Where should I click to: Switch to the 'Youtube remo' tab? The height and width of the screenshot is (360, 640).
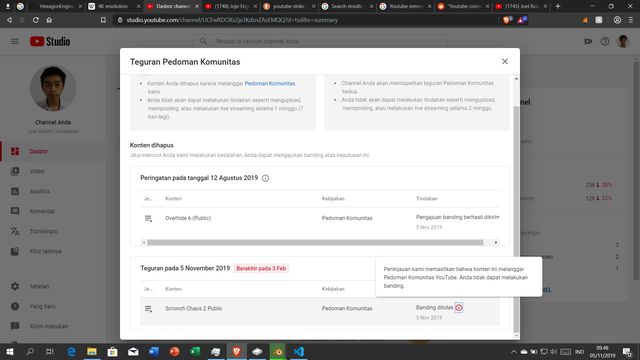coord(406,6)
